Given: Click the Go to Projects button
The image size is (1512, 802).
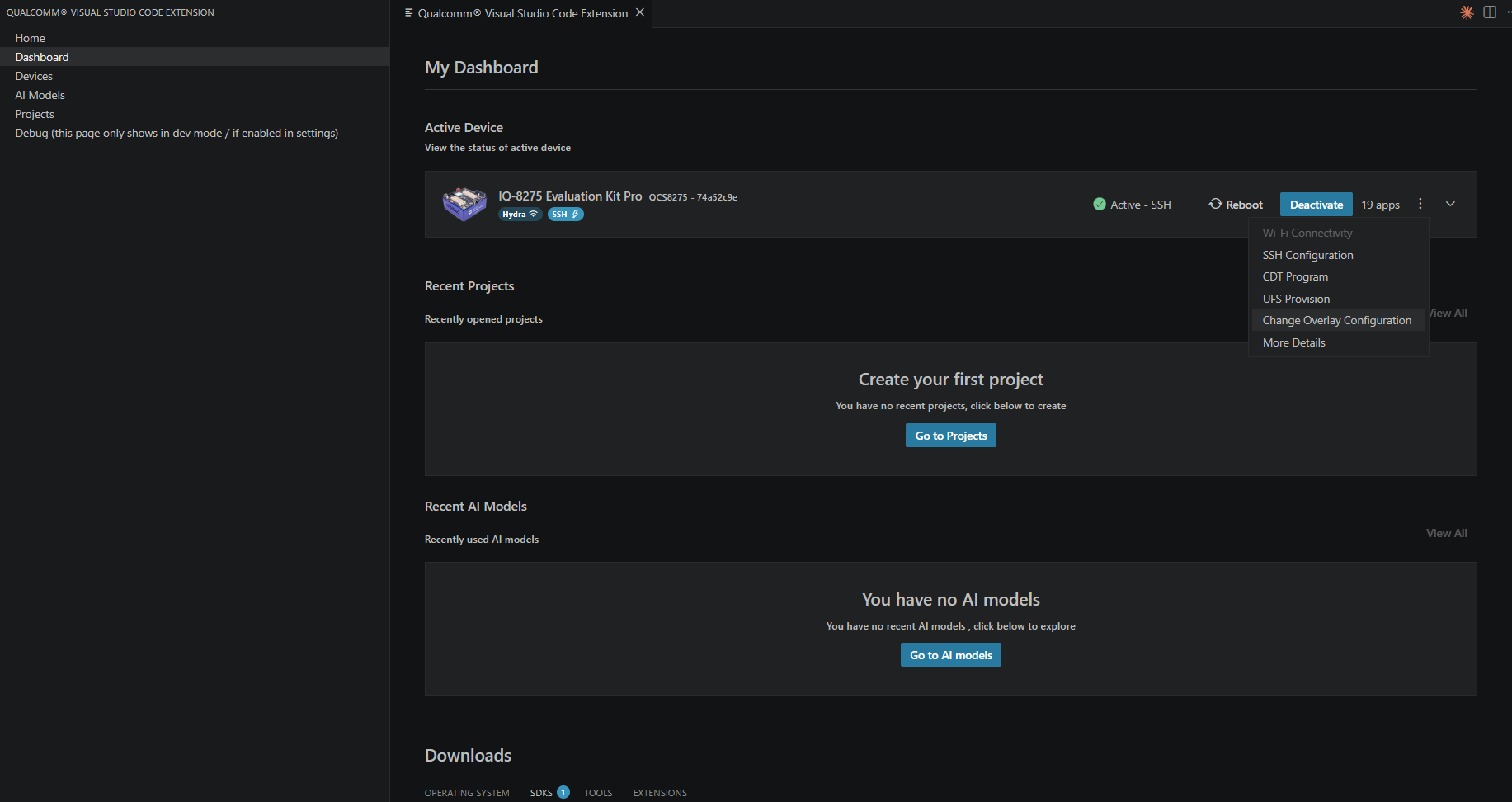Looking at the screenshot, I should [951, 436].
